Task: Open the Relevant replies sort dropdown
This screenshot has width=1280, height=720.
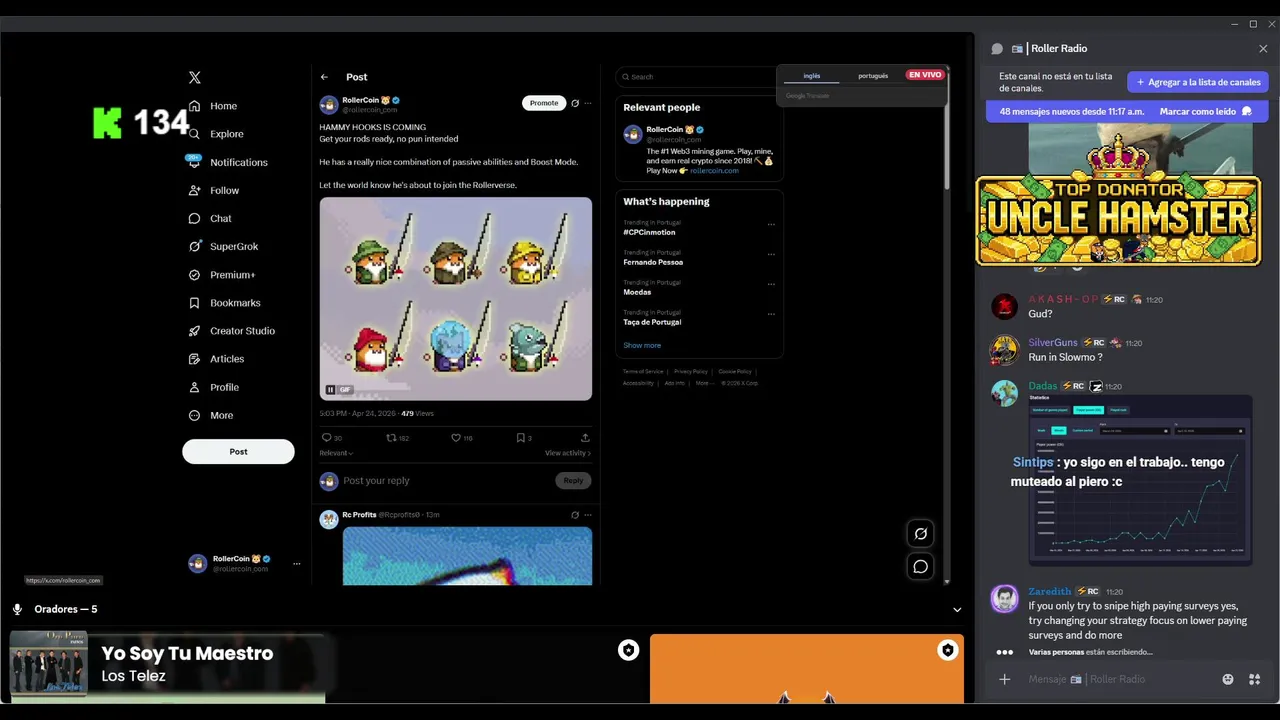Action: click(336, 453)
